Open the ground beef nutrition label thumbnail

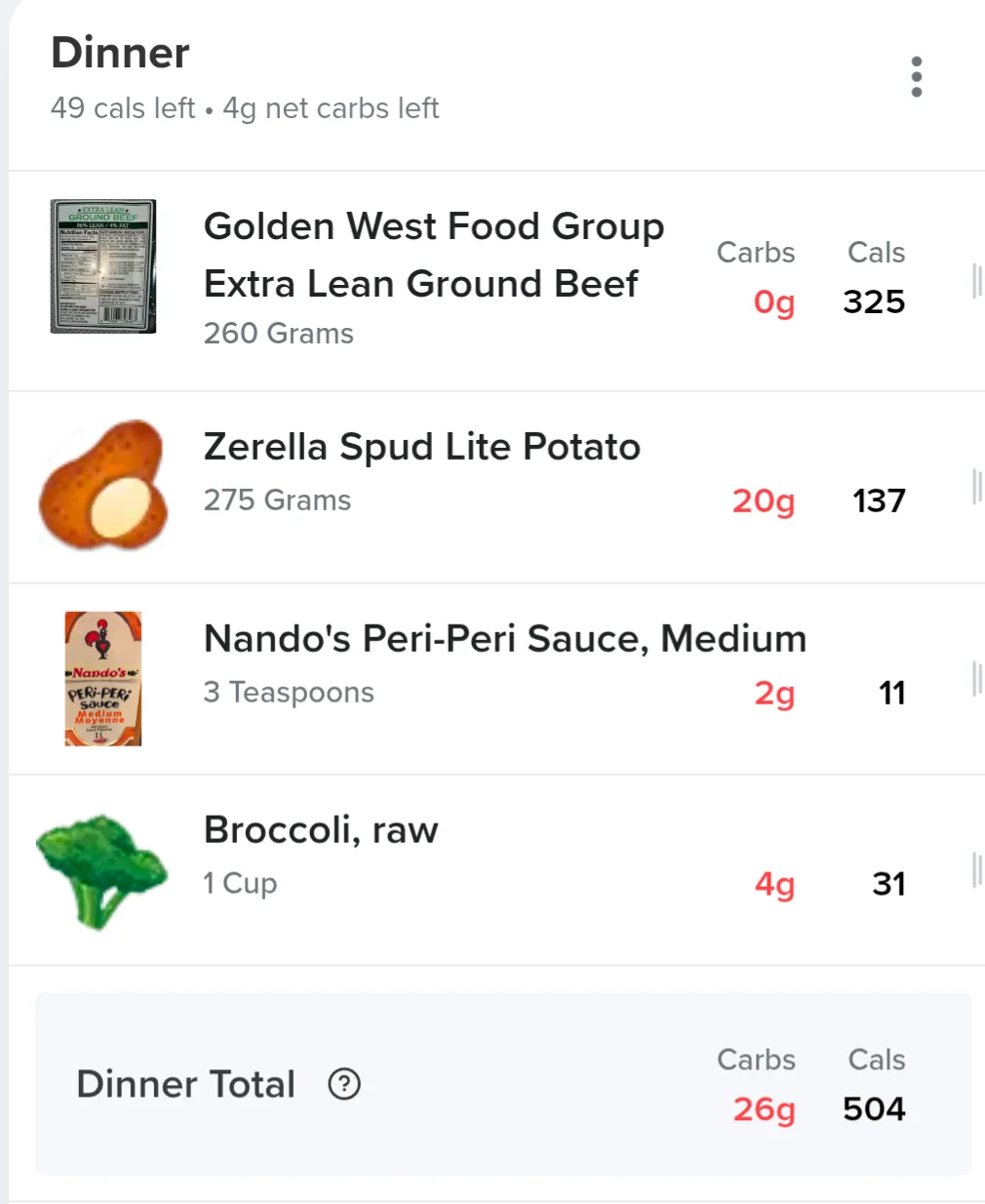[x=103, y=266]
